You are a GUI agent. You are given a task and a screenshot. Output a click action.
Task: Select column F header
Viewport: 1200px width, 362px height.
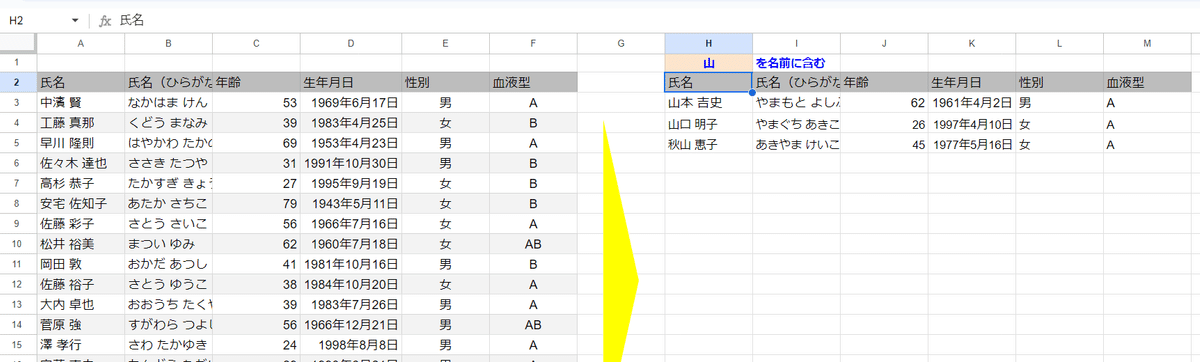point(533,43)
